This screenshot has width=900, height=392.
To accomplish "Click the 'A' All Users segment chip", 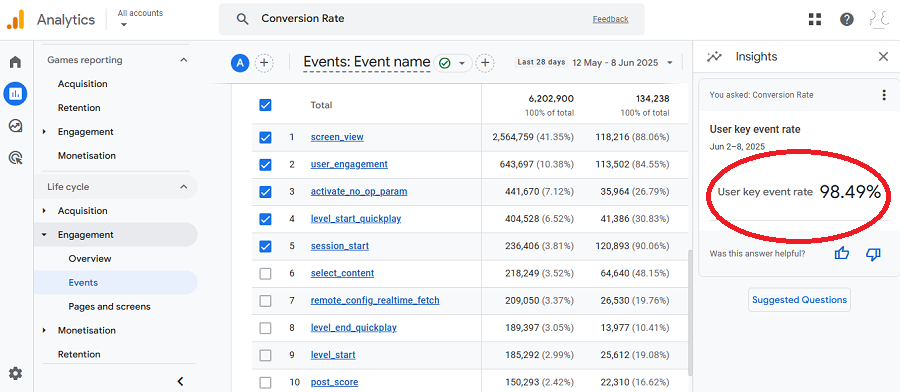I will coord(240,63).
